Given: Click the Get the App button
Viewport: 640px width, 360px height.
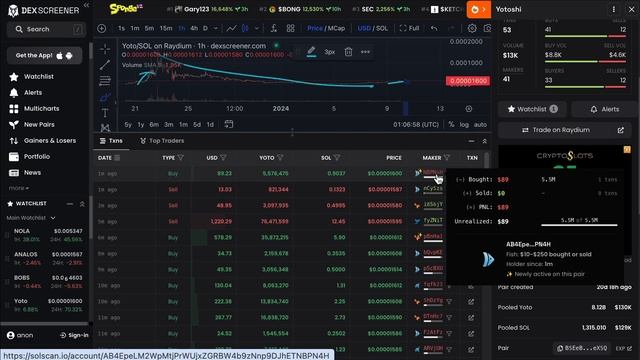Looking at the screenshot, I should pyautogui.click(x=44, y=56).
